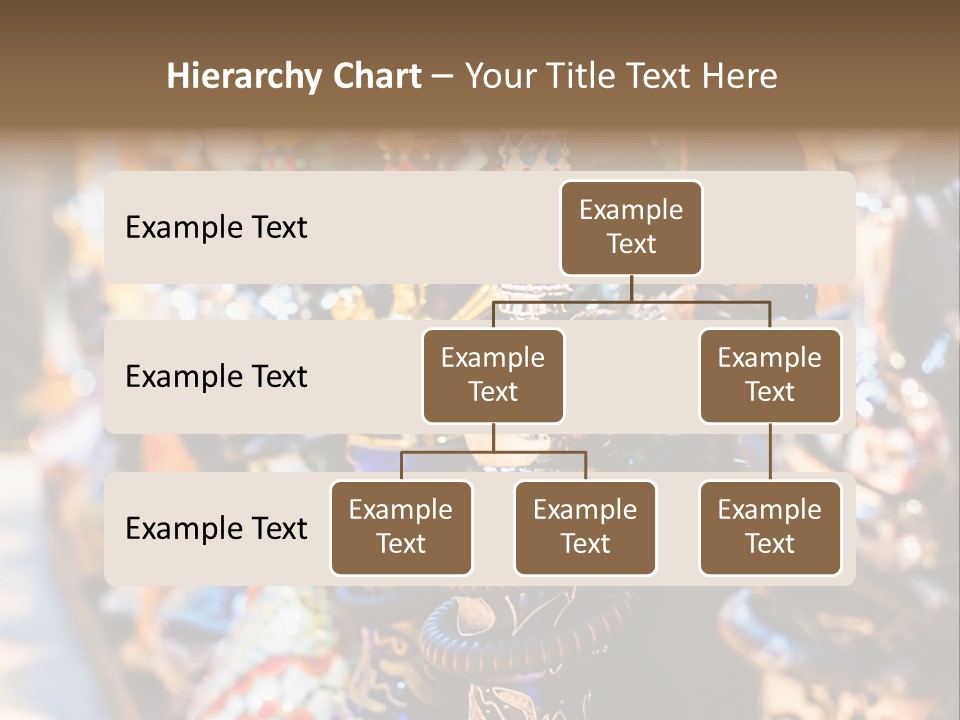Click the leftmost node box in the bottom level
The width and height of the screenshot is (960, 720).
401,528
